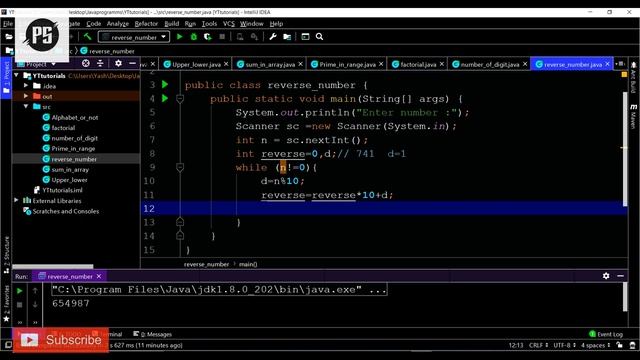640x360 pixels.
Task: Click the editor vertical scrollbar
Action: (x=625, y=149)
